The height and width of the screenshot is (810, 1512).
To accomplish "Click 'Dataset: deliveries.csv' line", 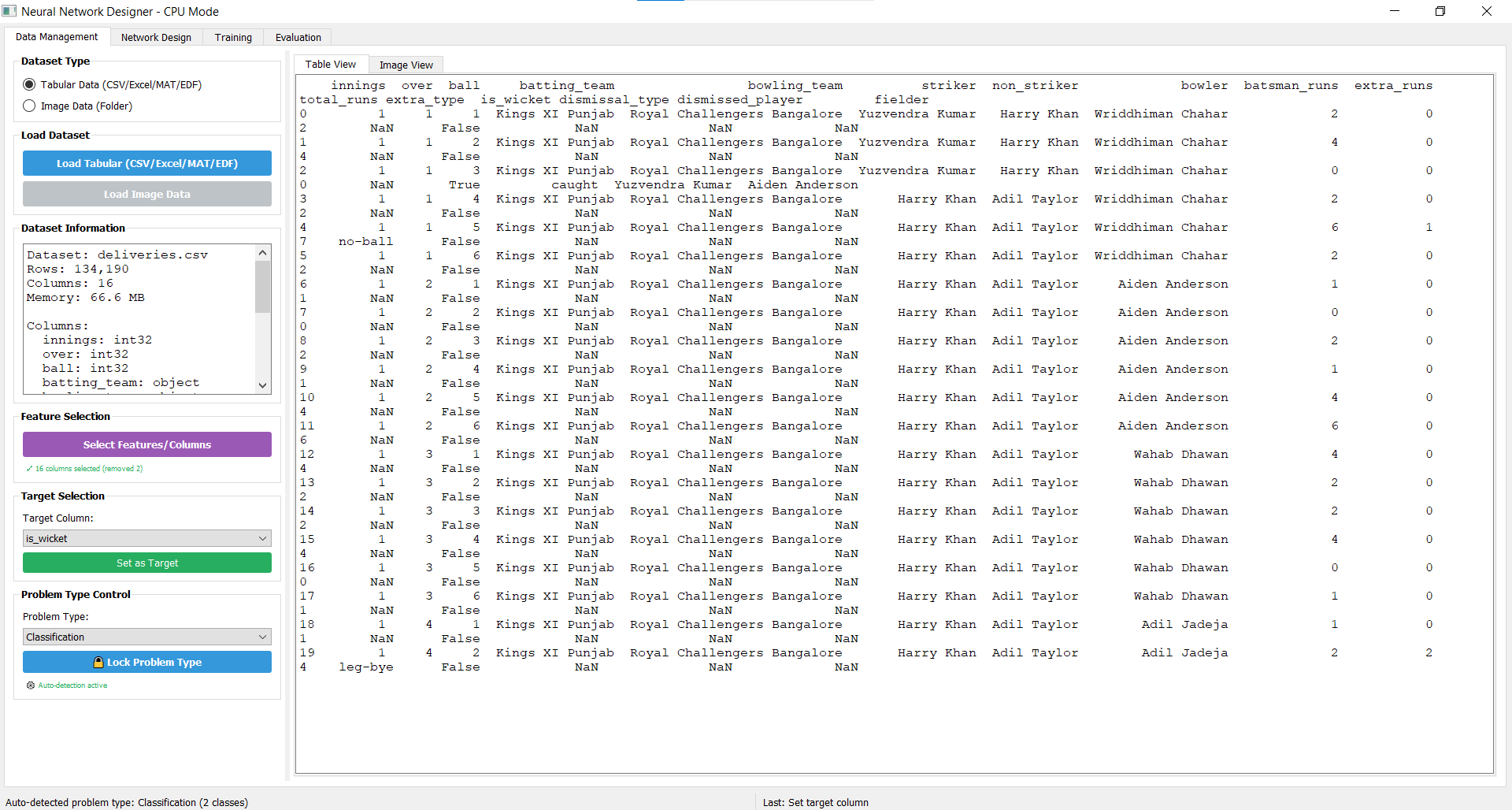I will pyautogui.click(x=117, y=255).
